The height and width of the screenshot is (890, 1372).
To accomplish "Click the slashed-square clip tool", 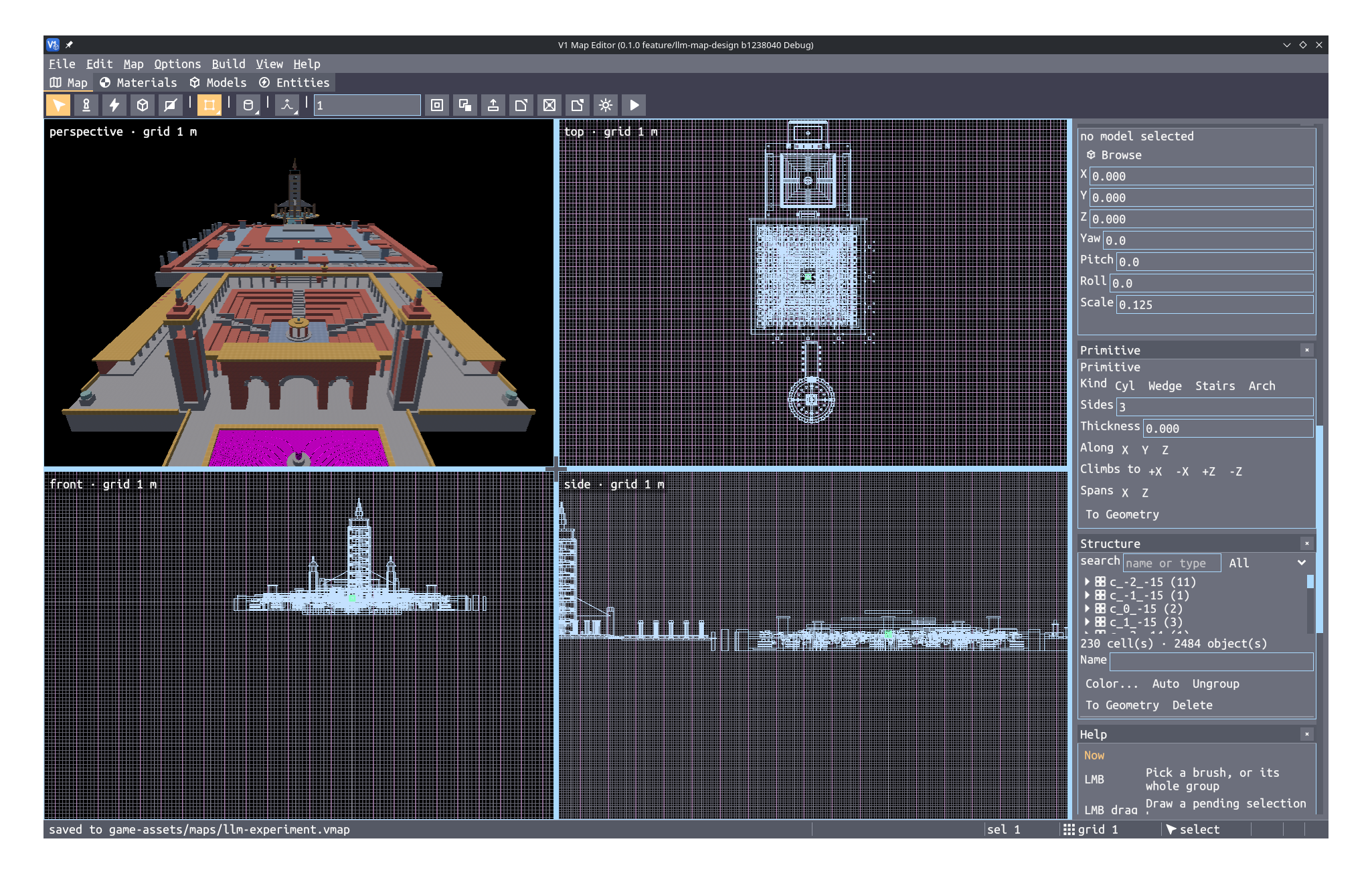I will pos(171,105).
